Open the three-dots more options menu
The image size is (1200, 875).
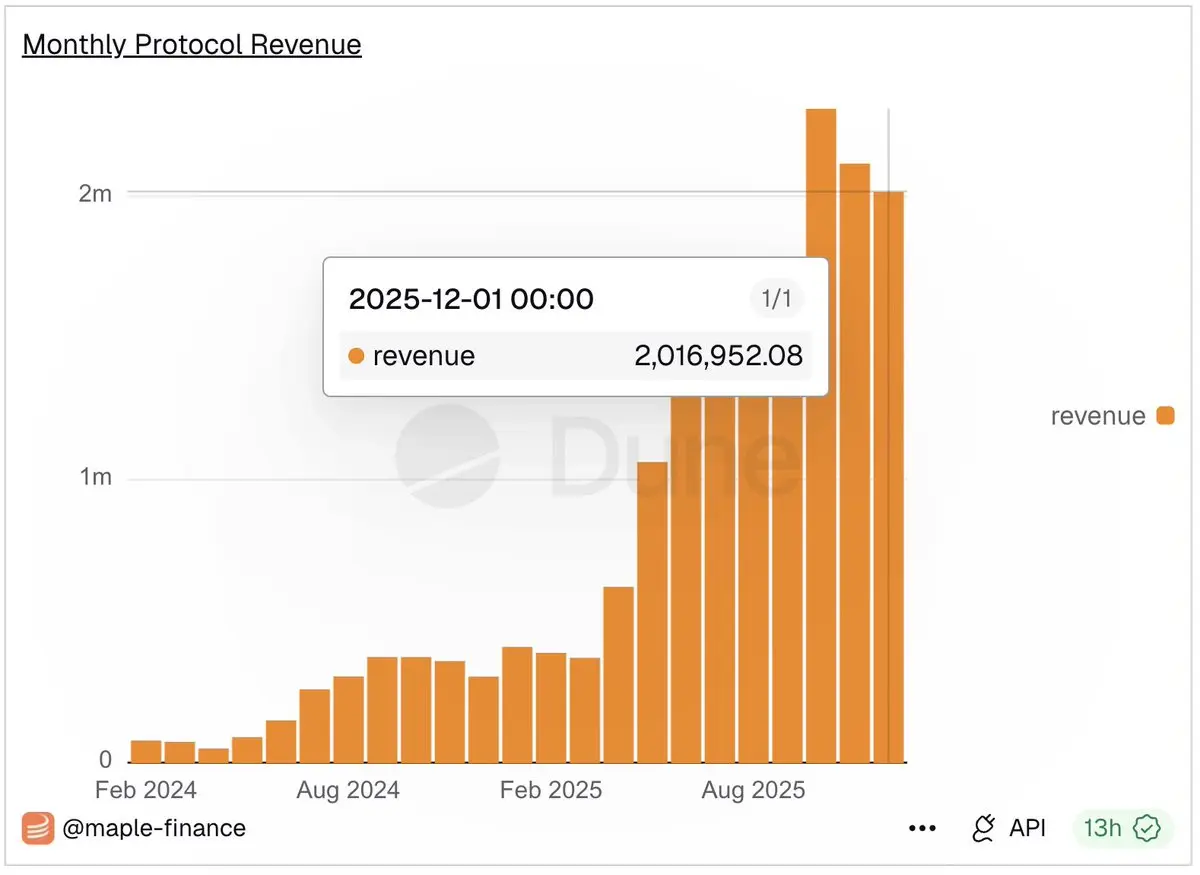pos(922,828)
